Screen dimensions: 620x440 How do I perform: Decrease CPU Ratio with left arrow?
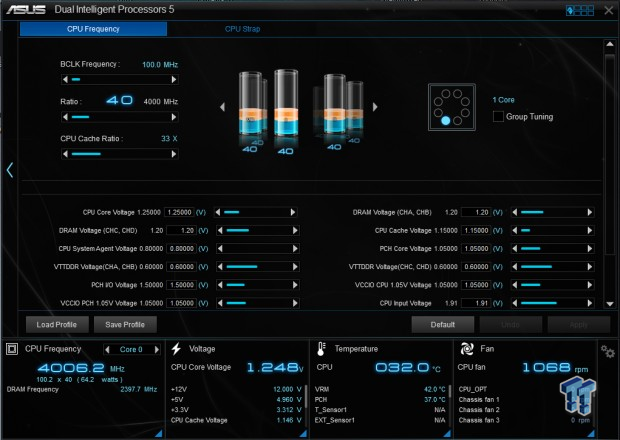coord(65,117)
